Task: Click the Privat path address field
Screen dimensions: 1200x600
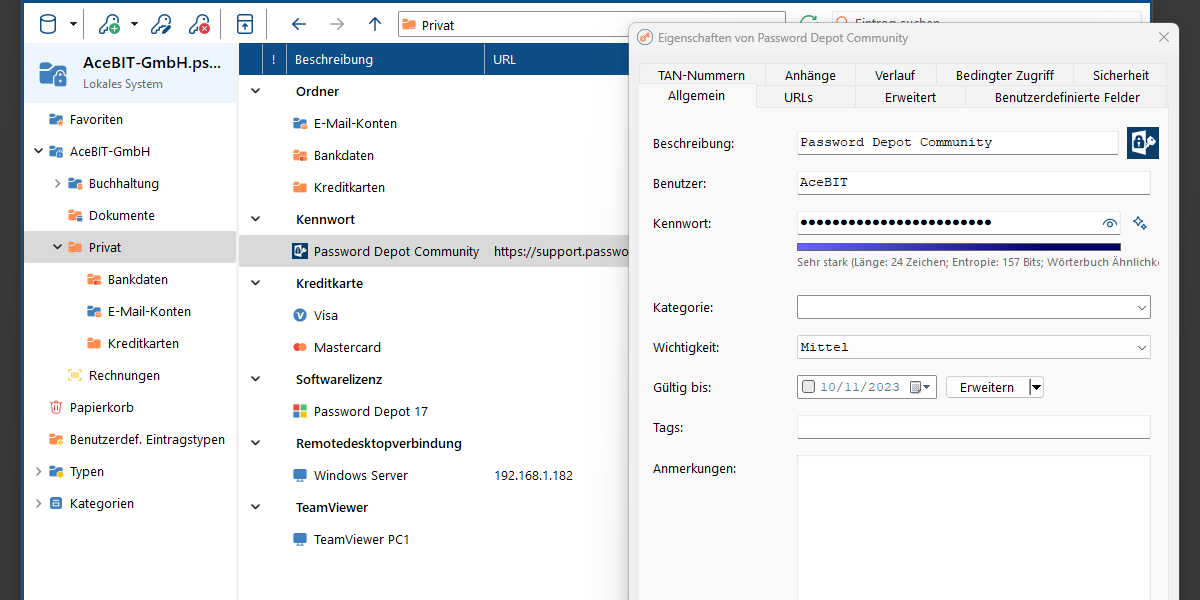Action: pyautogui.click(x=592, y=24)
